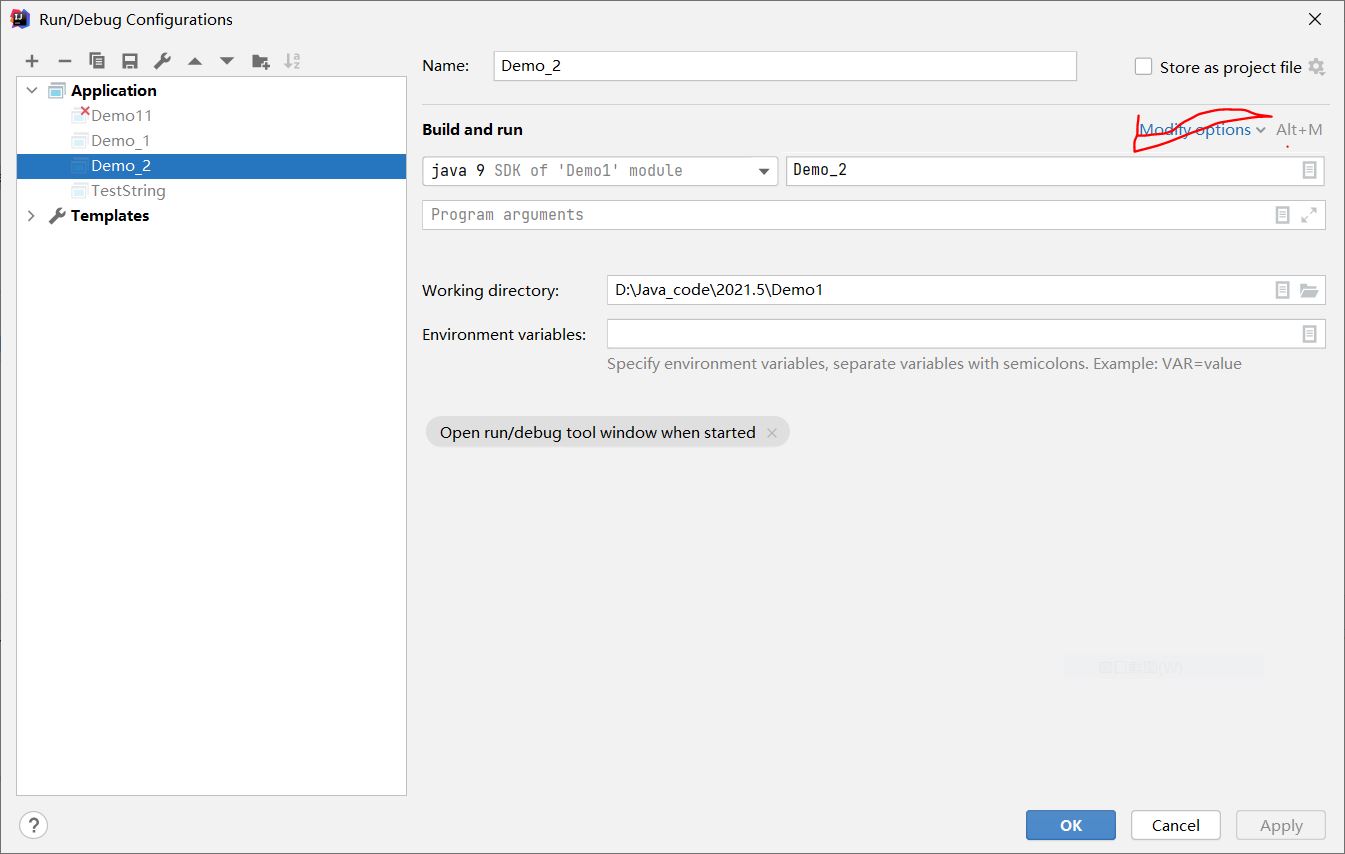This screenshot has width=1345, height=854.
Task: Add a new run configuration
Action: 32,60
